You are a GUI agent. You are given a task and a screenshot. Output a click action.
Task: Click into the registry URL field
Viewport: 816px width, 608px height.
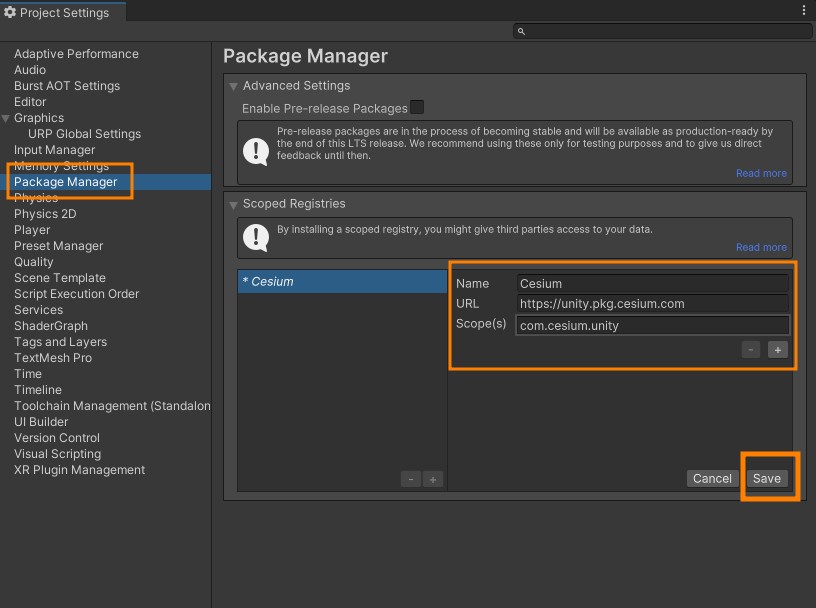tap(653, 304)
